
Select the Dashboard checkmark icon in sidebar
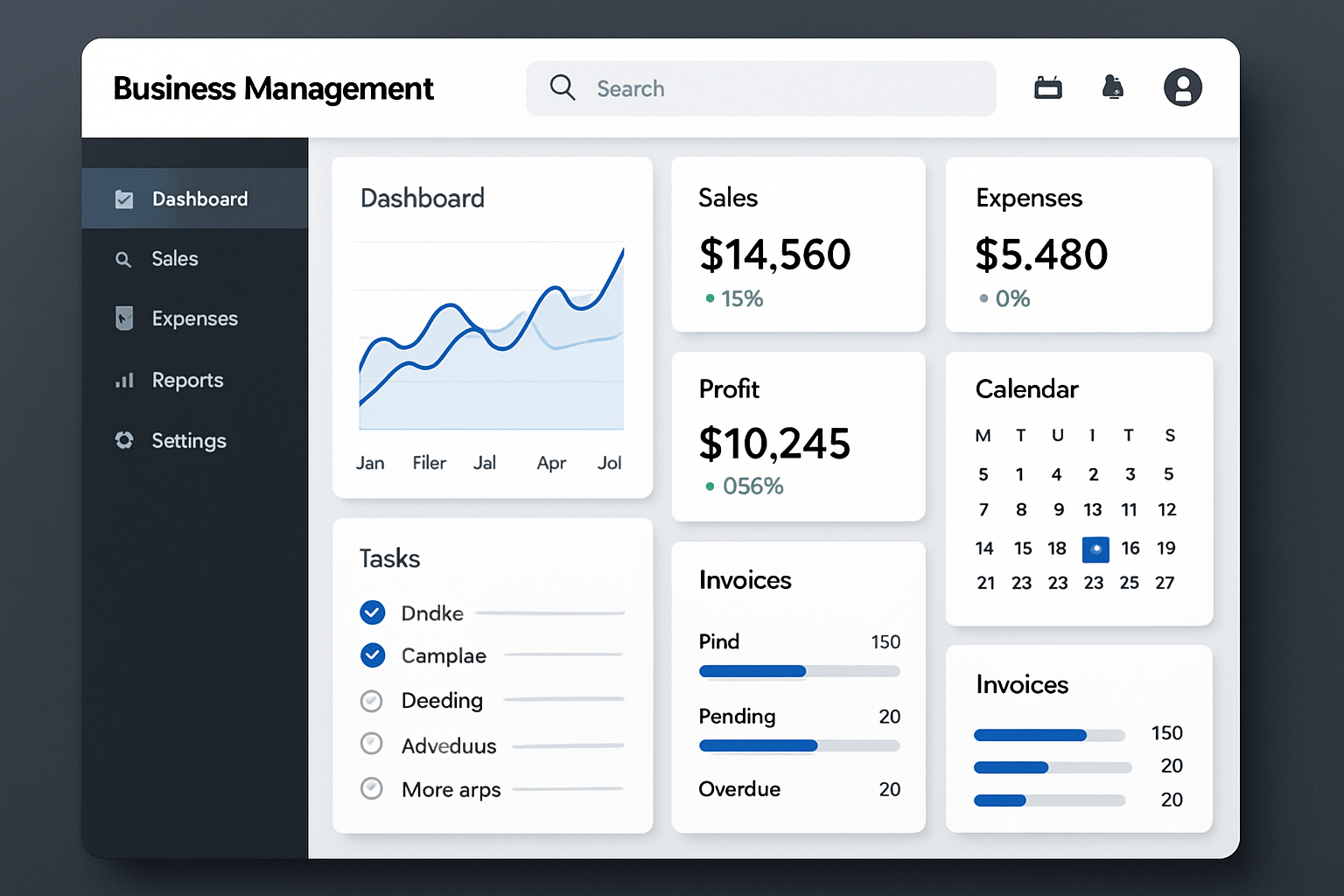(123, 199)
